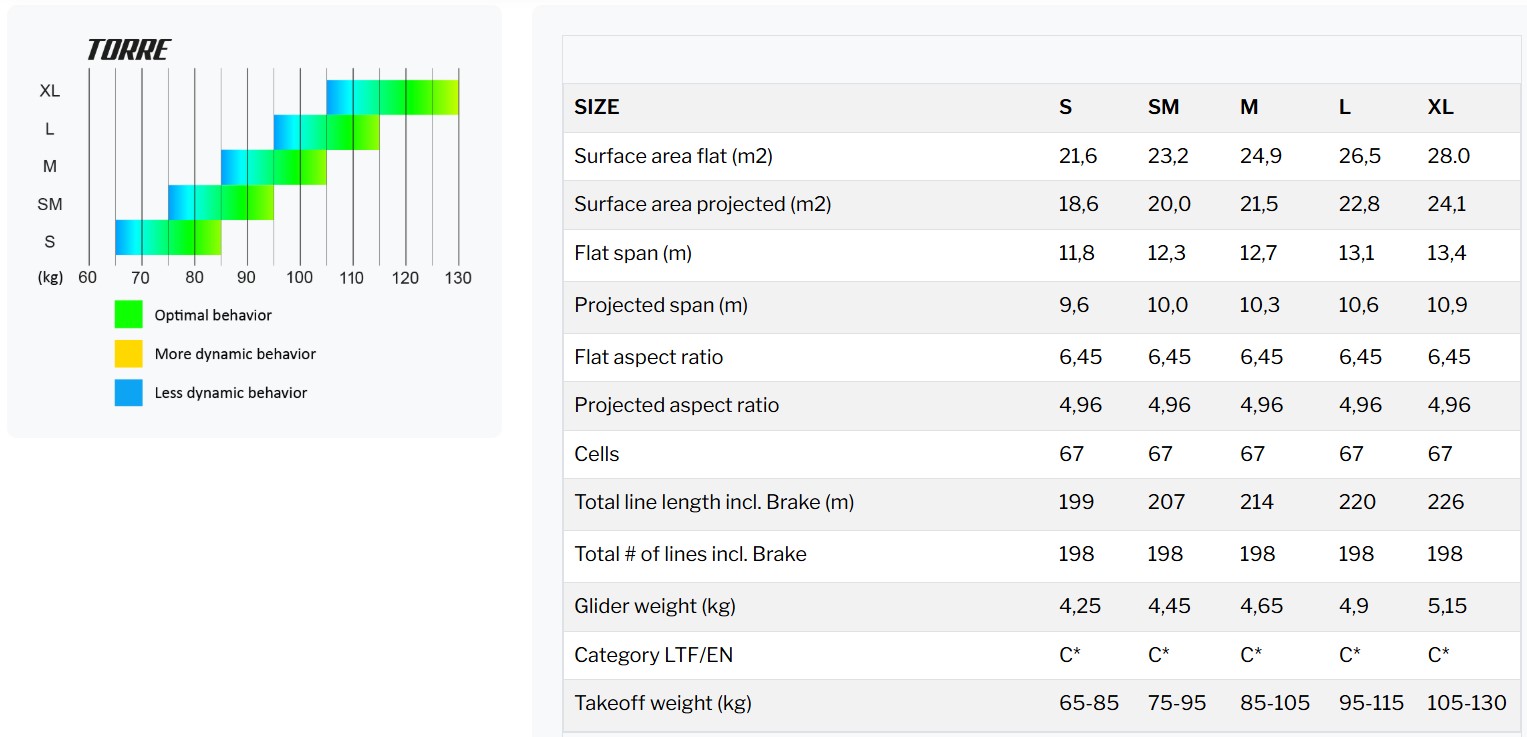This screenshot has width=1527, height=737.
Task: Select the Flat aspect ratio row label
Action: point(648,357)
